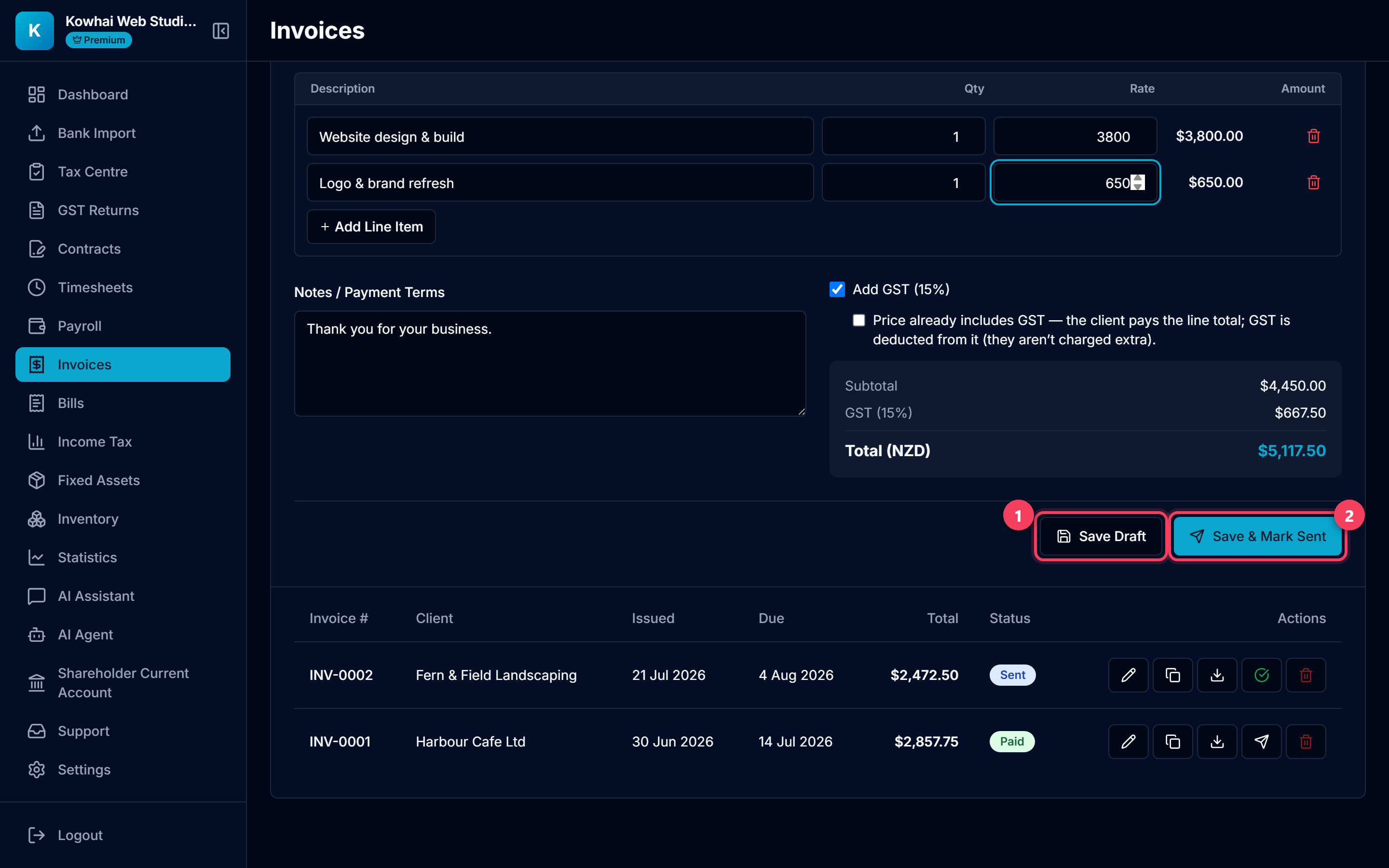
Task: Click the Kowhai Web Studio K logo
Action: click(x=34, y=30)
